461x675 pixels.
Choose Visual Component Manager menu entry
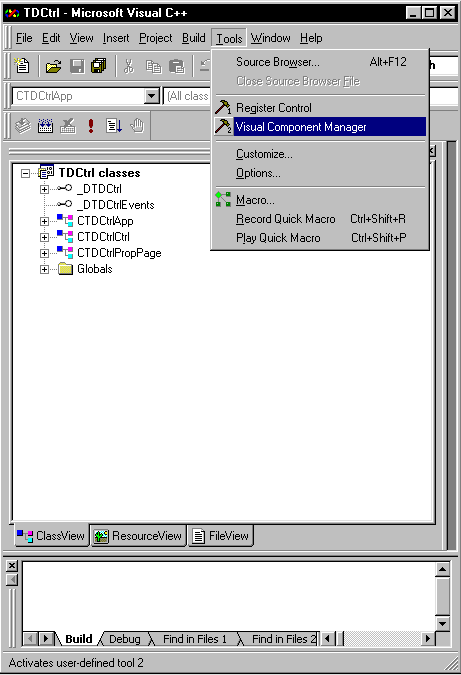pos(320,127)
